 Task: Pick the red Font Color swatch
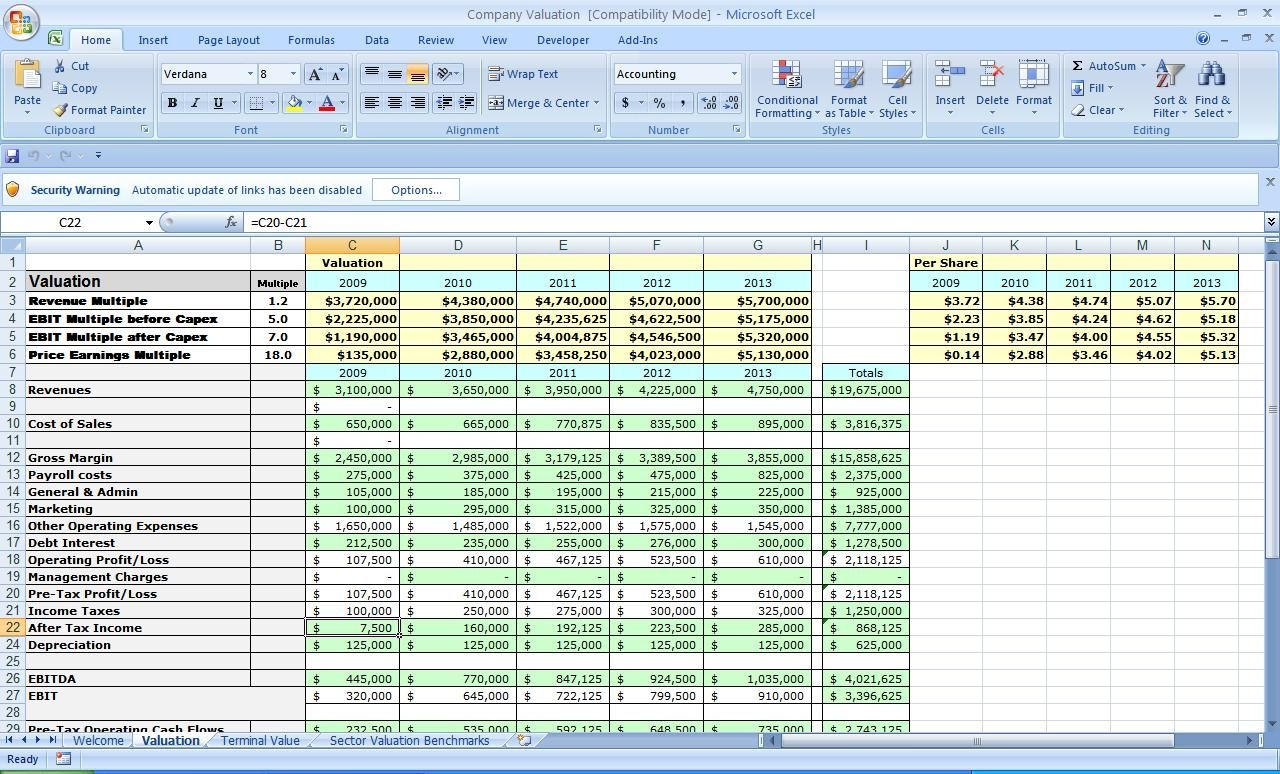tap(327, 103)
